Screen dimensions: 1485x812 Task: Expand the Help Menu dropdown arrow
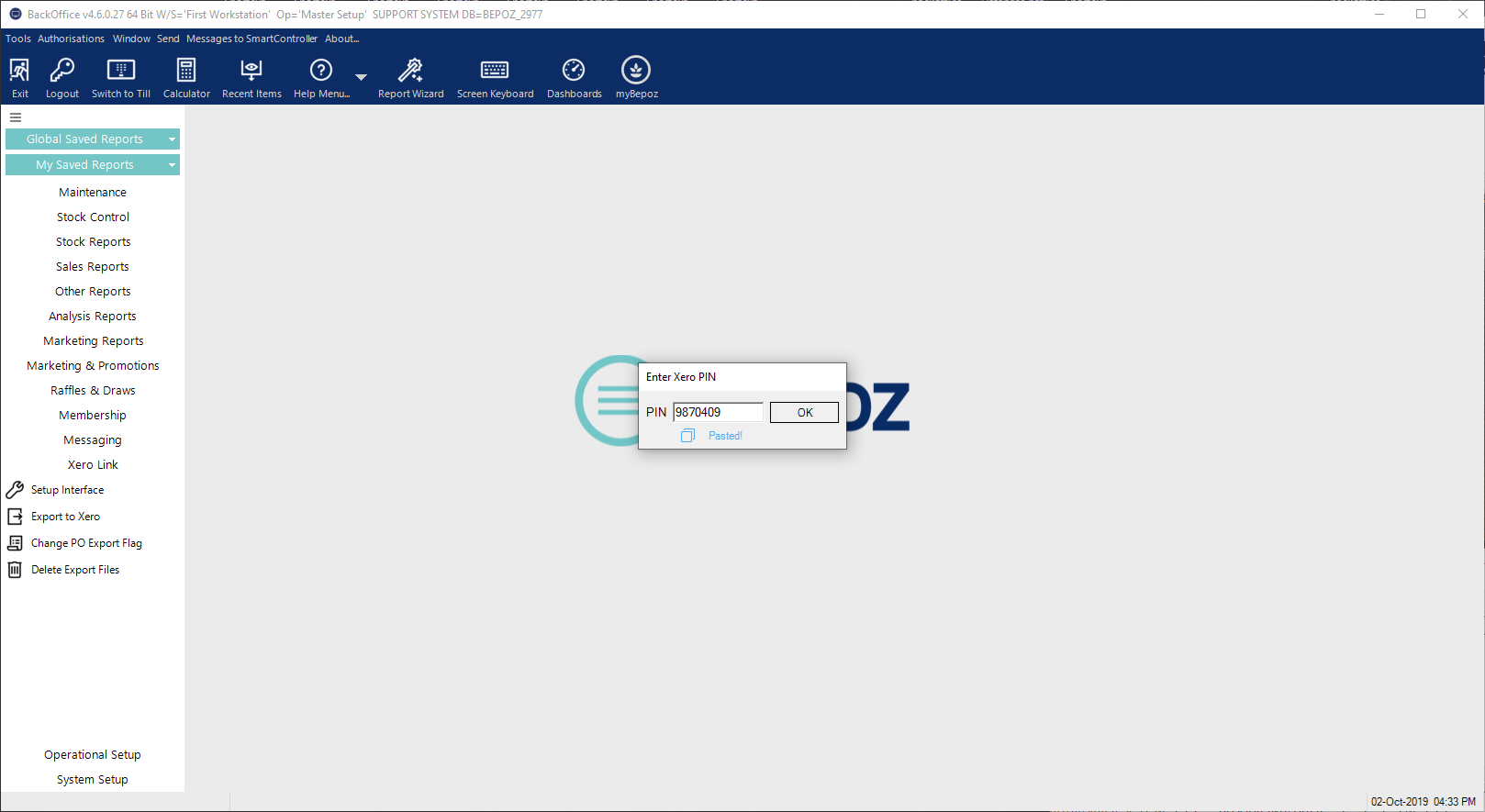click(x=362, y=77)
